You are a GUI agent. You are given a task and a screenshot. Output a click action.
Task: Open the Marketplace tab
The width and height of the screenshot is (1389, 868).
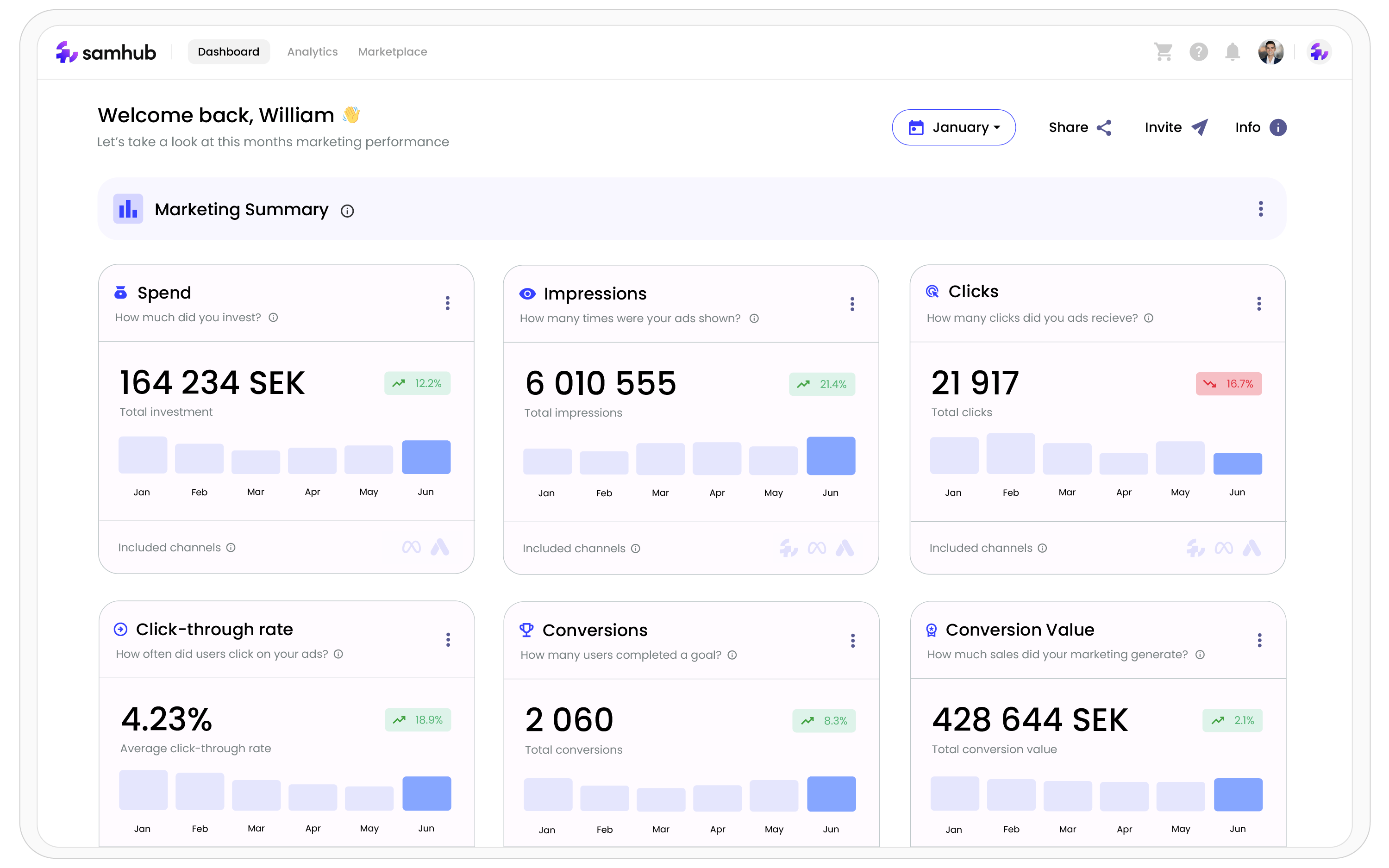tap(393, 52)
